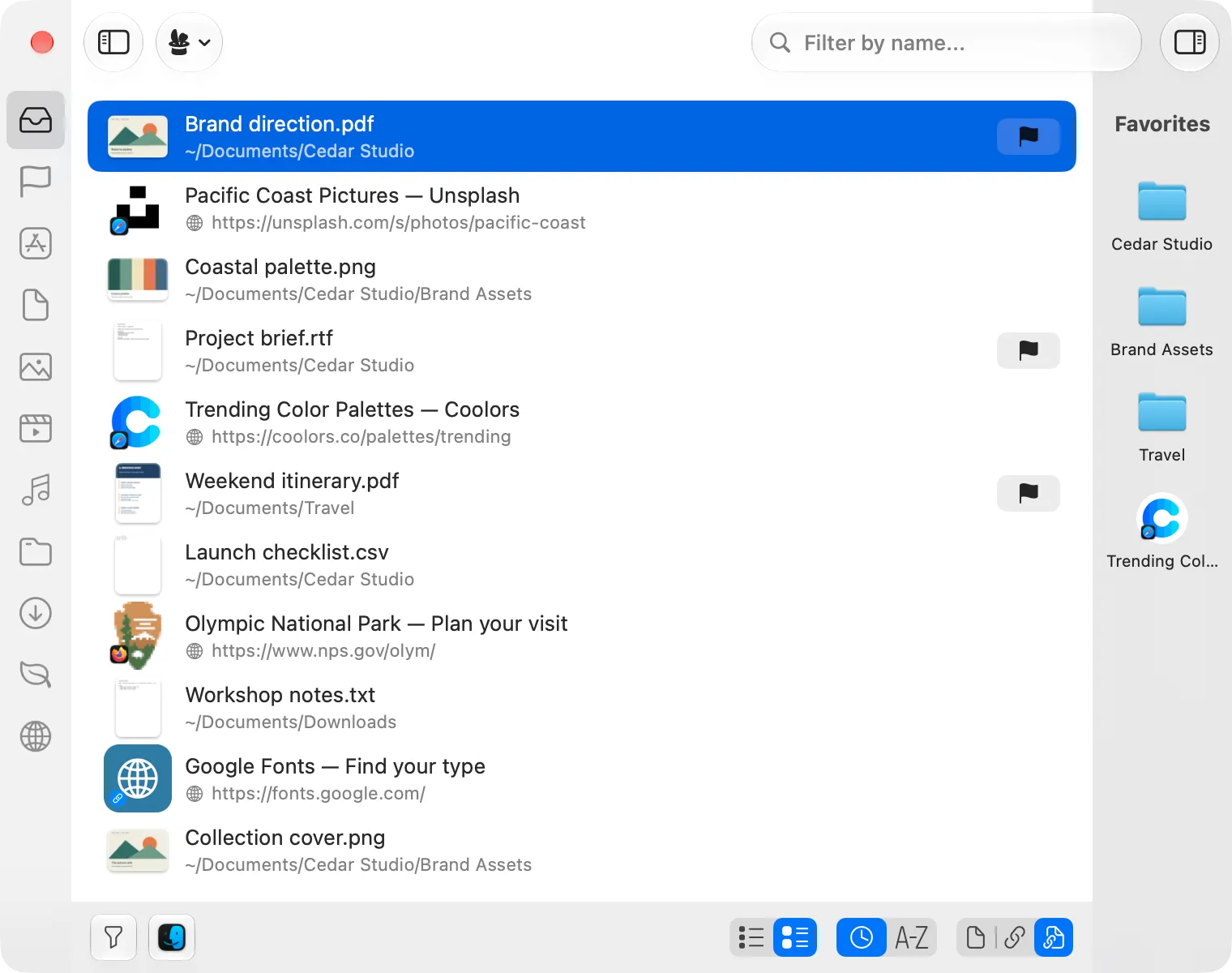Select the Images sidebar icon
The height and width of the screenshot is (973, 1232).
click(x=36, y=366)
